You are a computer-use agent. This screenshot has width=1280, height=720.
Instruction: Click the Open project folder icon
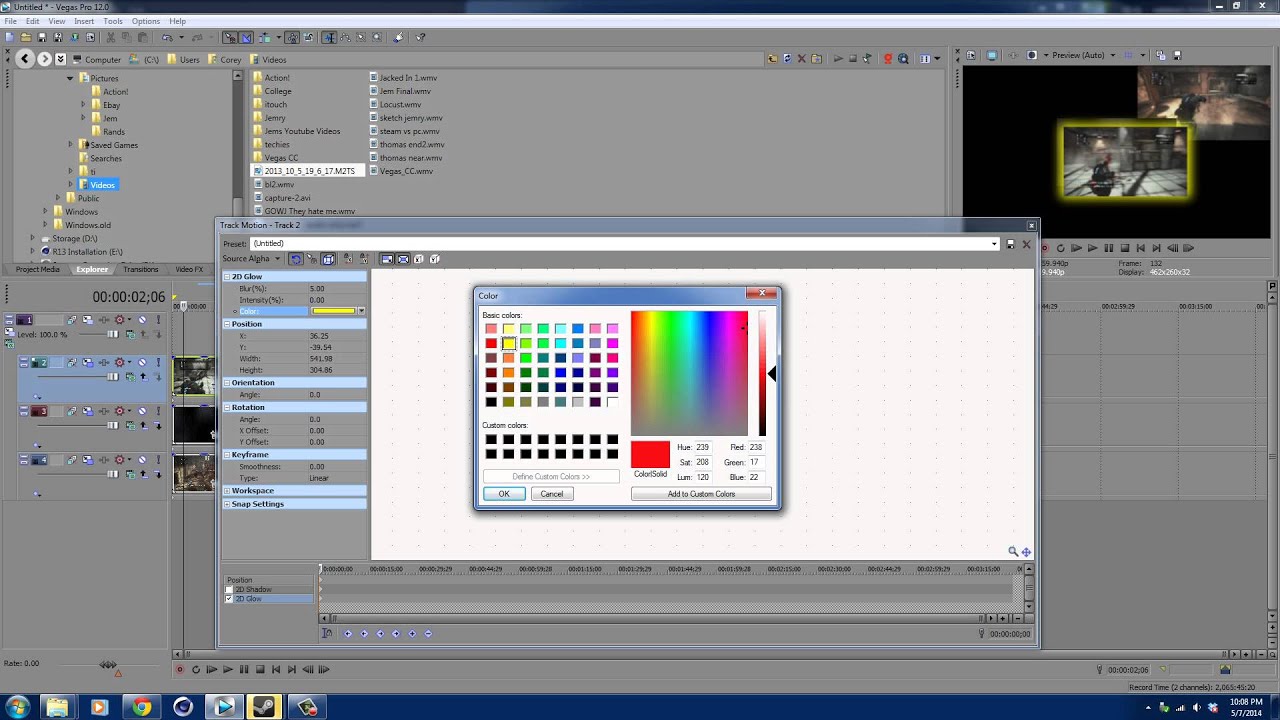[x=26, y=38]
